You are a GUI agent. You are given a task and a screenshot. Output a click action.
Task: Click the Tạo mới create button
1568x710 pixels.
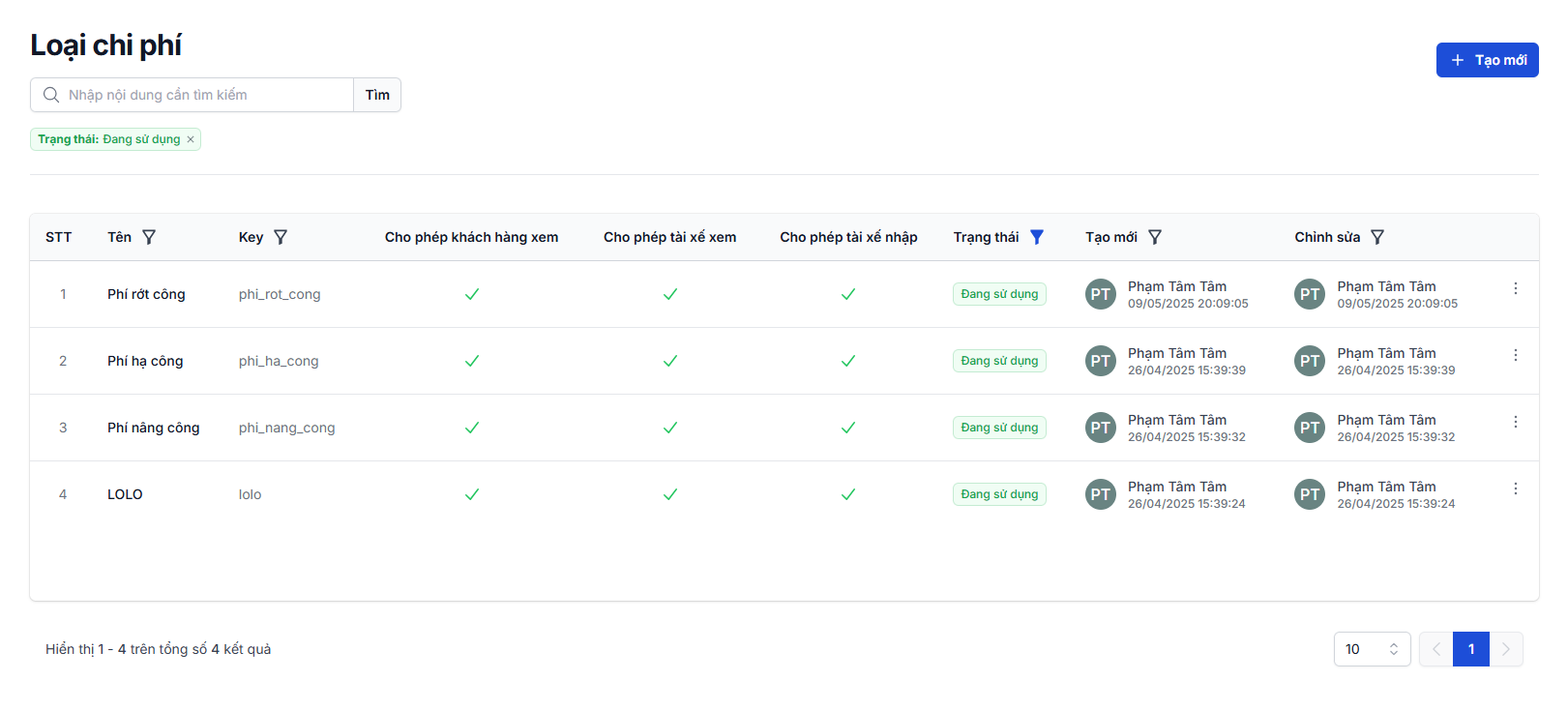pyautogui.click(x=1487, y=60)
